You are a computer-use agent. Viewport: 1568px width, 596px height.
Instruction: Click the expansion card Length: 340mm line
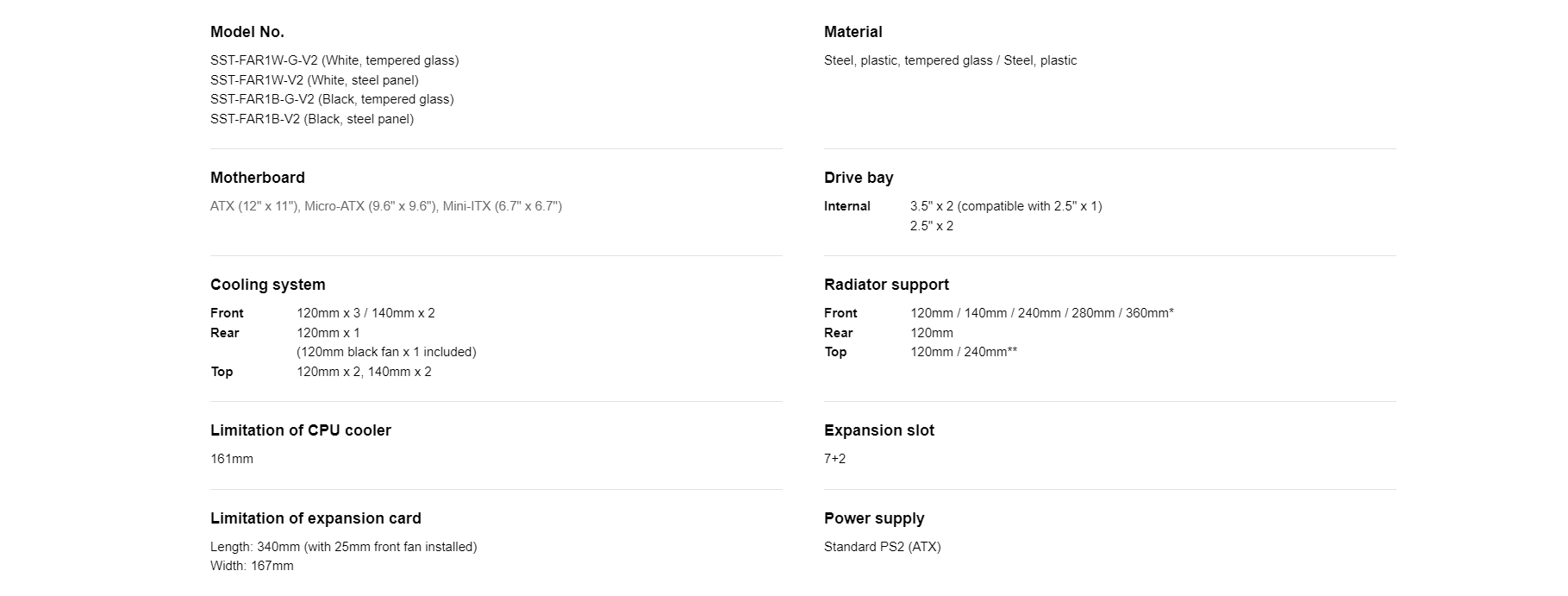[x=343, y=547]
